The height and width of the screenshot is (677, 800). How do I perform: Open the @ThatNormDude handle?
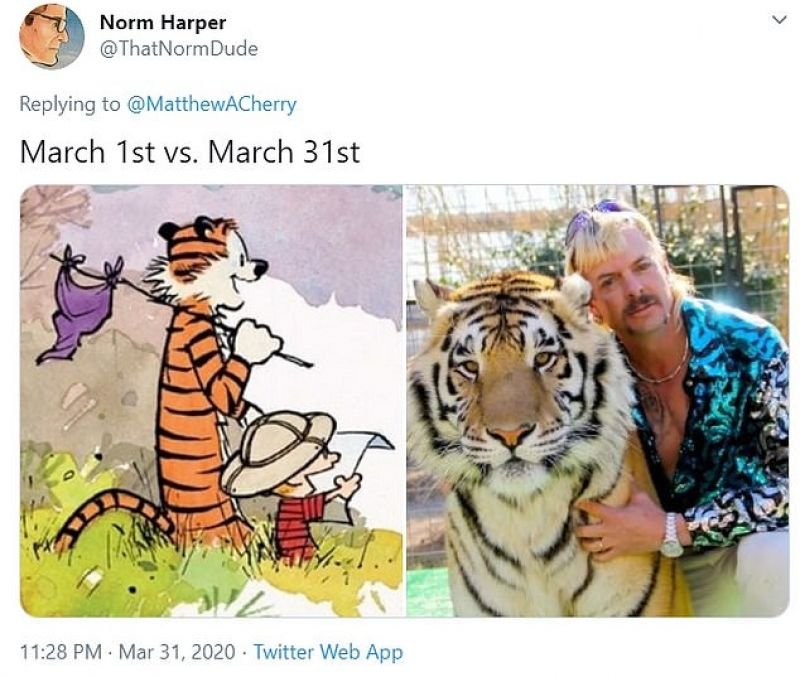click(179, 49)
